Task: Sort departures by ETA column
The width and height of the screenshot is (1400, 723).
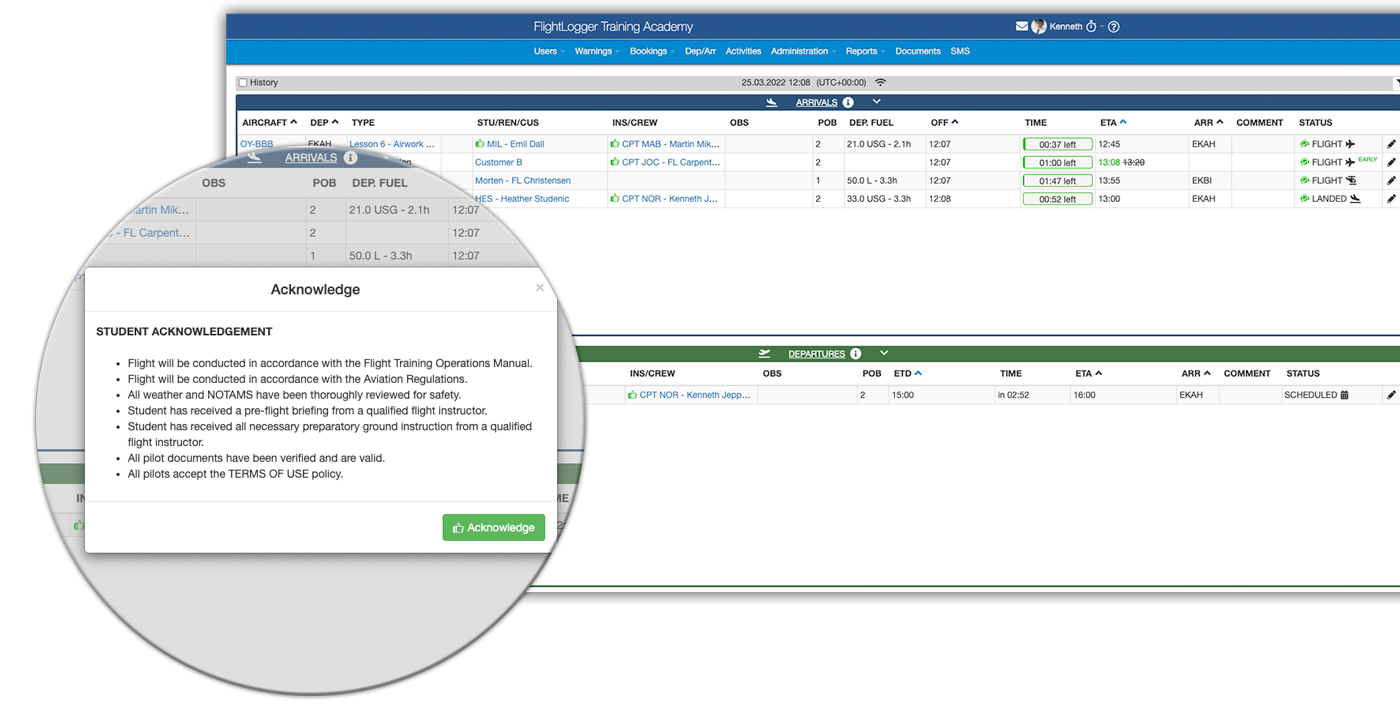Action: (x=1089, y=374)
